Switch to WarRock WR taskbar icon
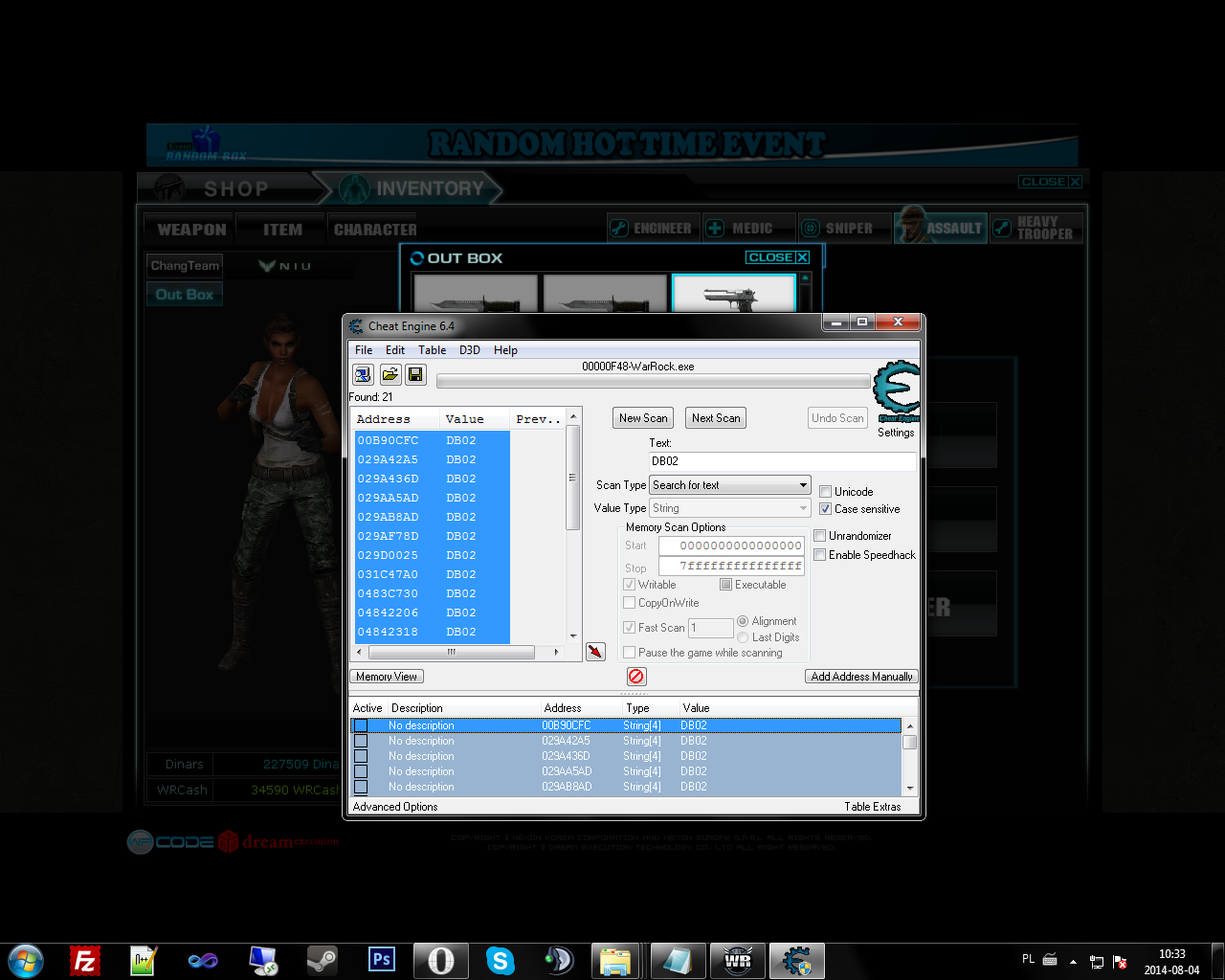 (x=738, y=960)
